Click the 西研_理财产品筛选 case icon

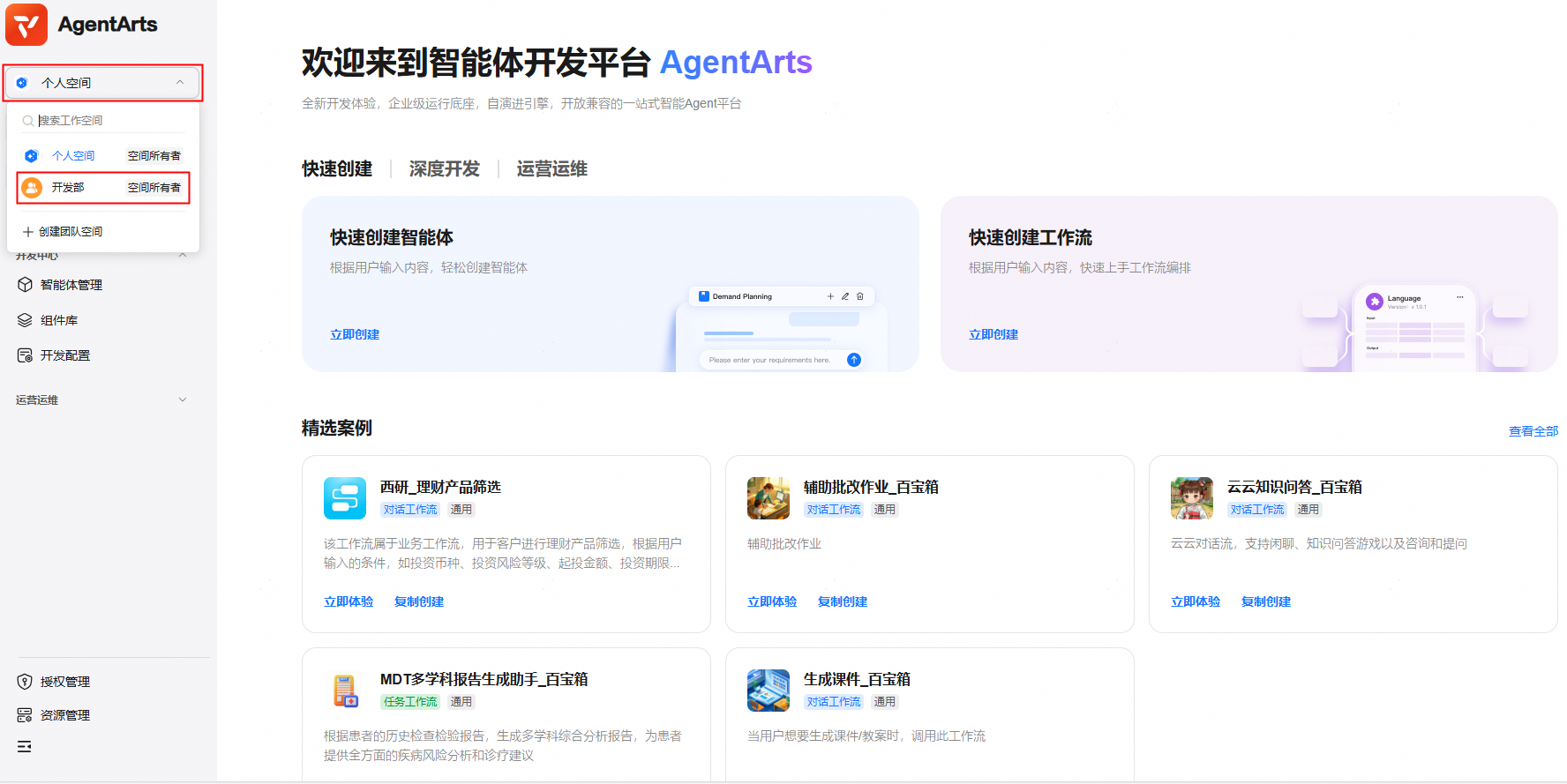coord(345,498)
